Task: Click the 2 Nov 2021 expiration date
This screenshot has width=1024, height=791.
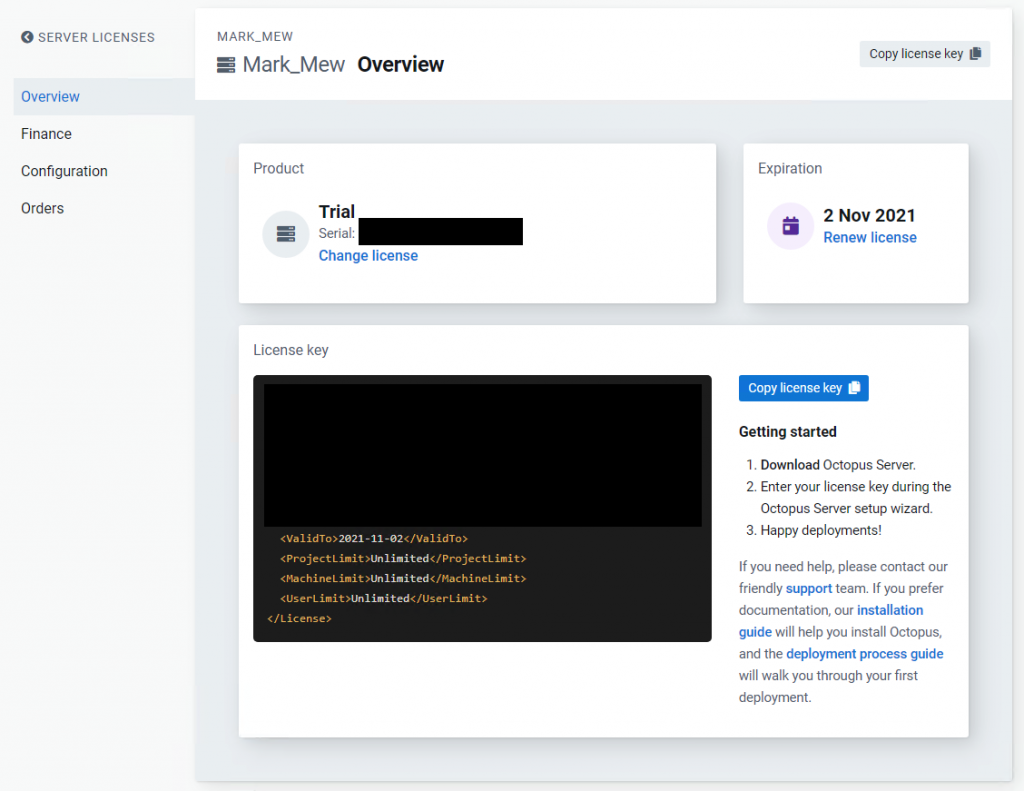Action: pos(869,216)
